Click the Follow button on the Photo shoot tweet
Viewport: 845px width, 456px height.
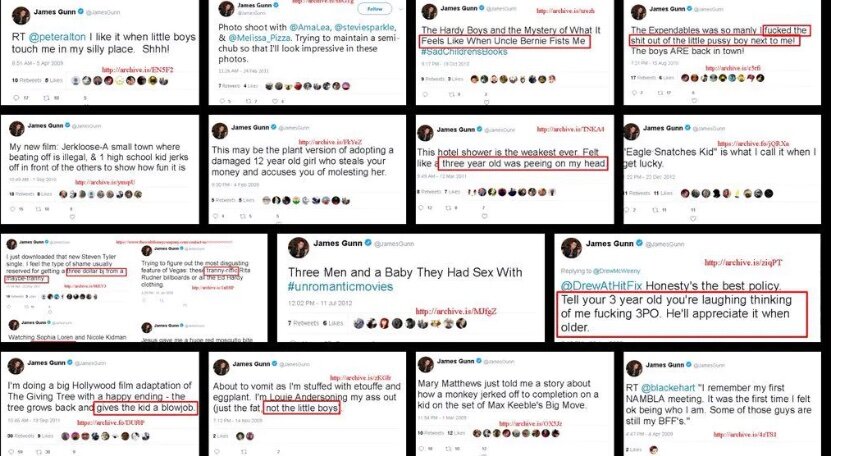coord(375,9)
